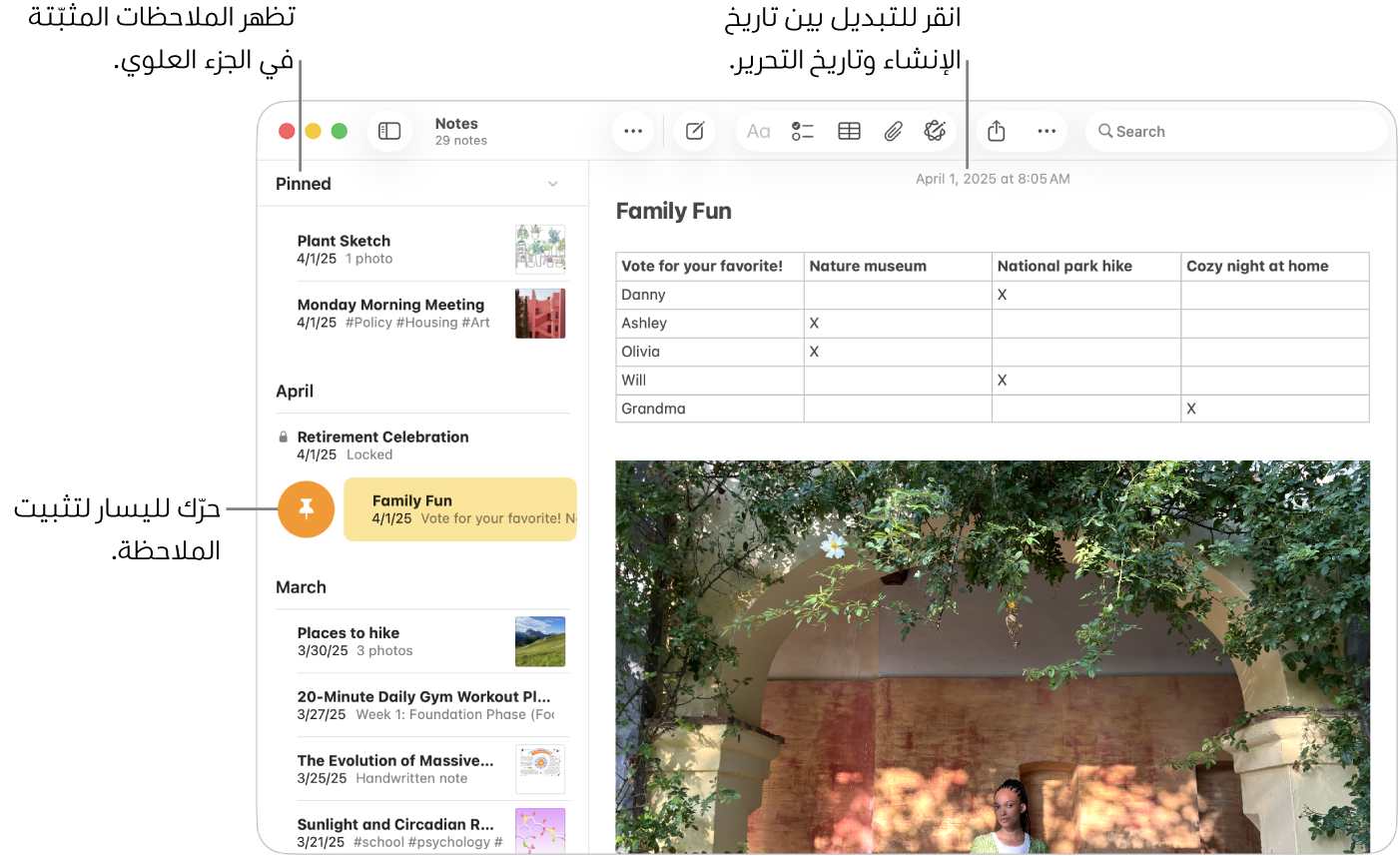Open the Plant Sketch note

click(x=399, y=249)
